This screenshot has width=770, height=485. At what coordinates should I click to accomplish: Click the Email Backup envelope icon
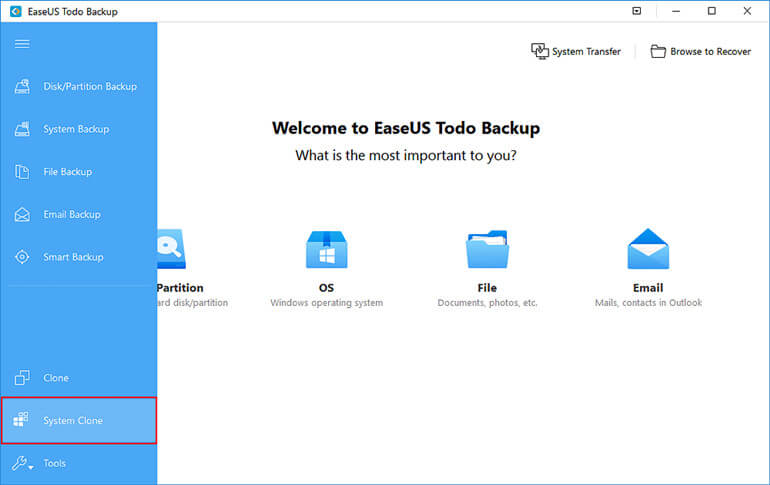click(x=22, y=215)
